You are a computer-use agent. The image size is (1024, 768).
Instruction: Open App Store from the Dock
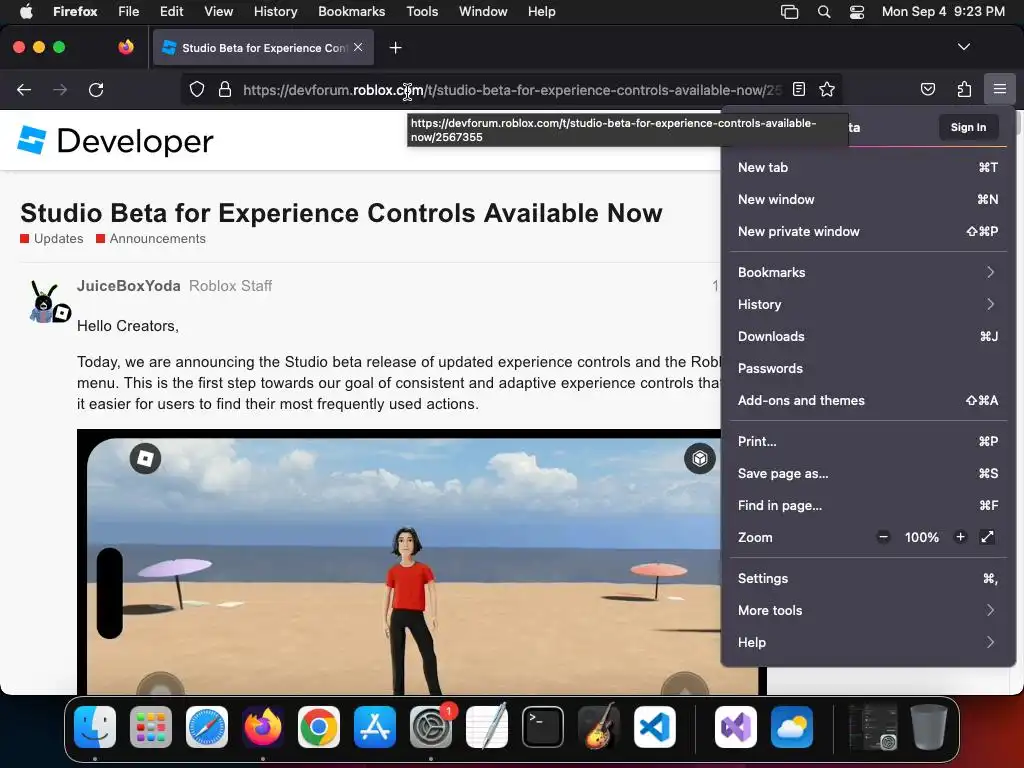[x=375, y=727]
